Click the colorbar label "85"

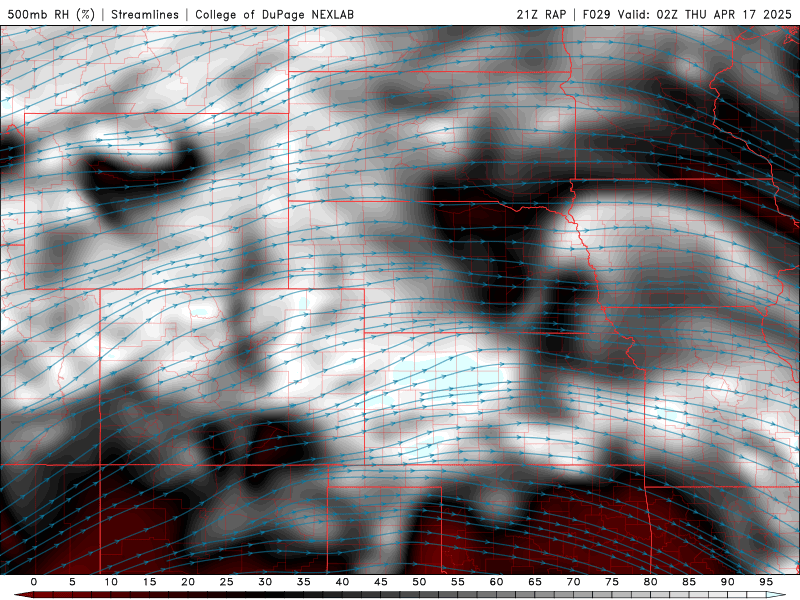689,582
